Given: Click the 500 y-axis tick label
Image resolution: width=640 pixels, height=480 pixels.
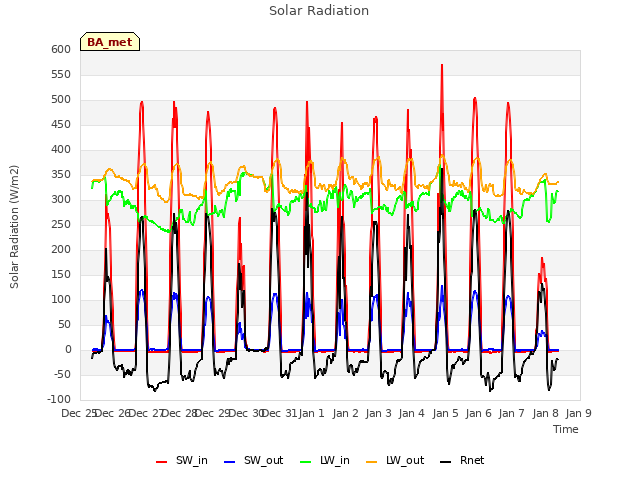Looking at the screenshot, I should (61, 100).
